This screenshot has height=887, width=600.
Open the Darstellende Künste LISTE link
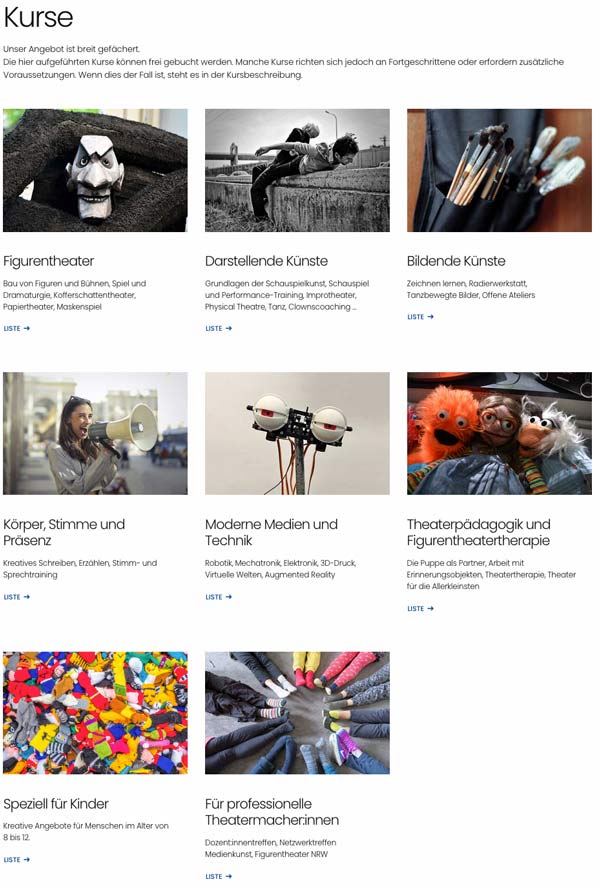218,328
